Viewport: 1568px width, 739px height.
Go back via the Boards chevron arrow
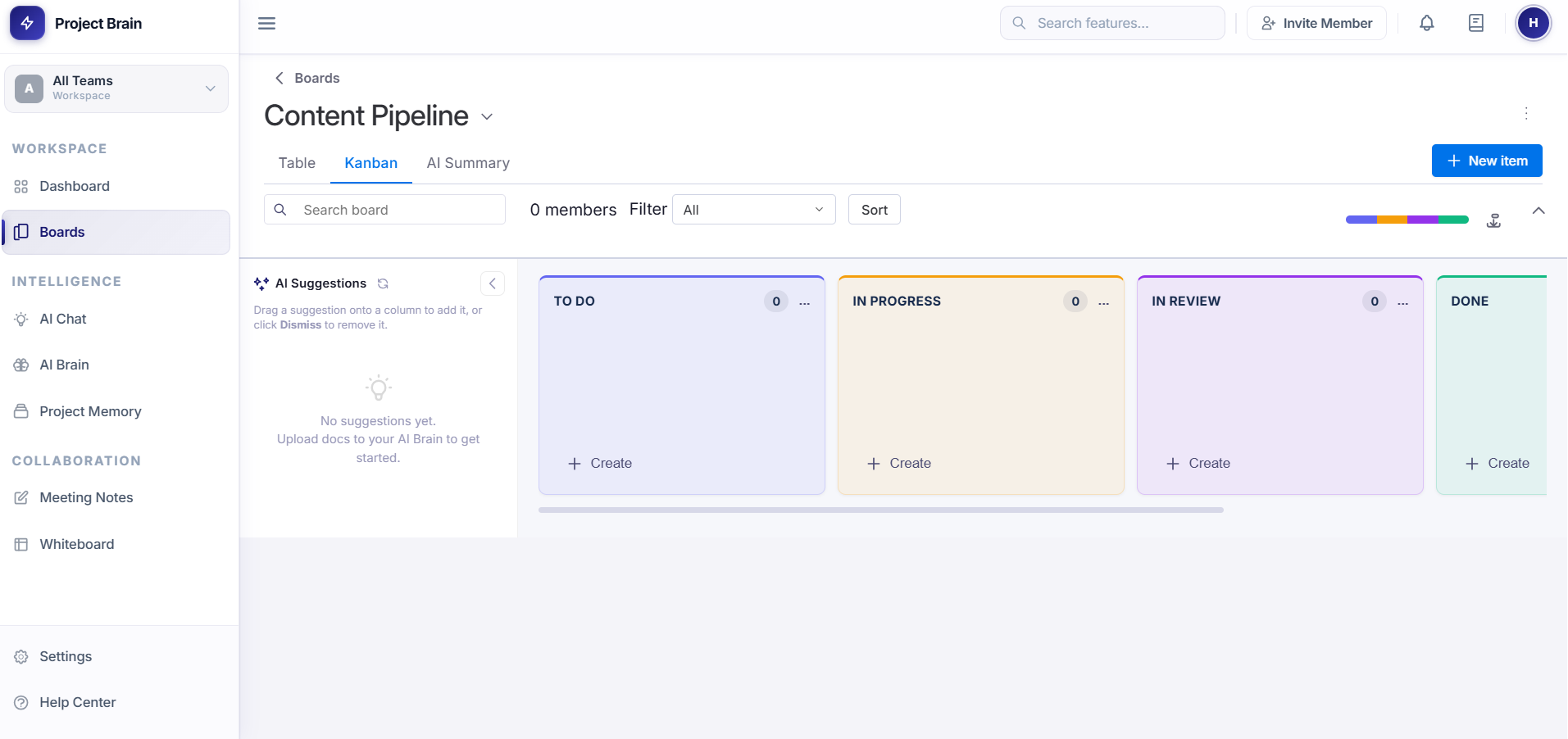280,78
